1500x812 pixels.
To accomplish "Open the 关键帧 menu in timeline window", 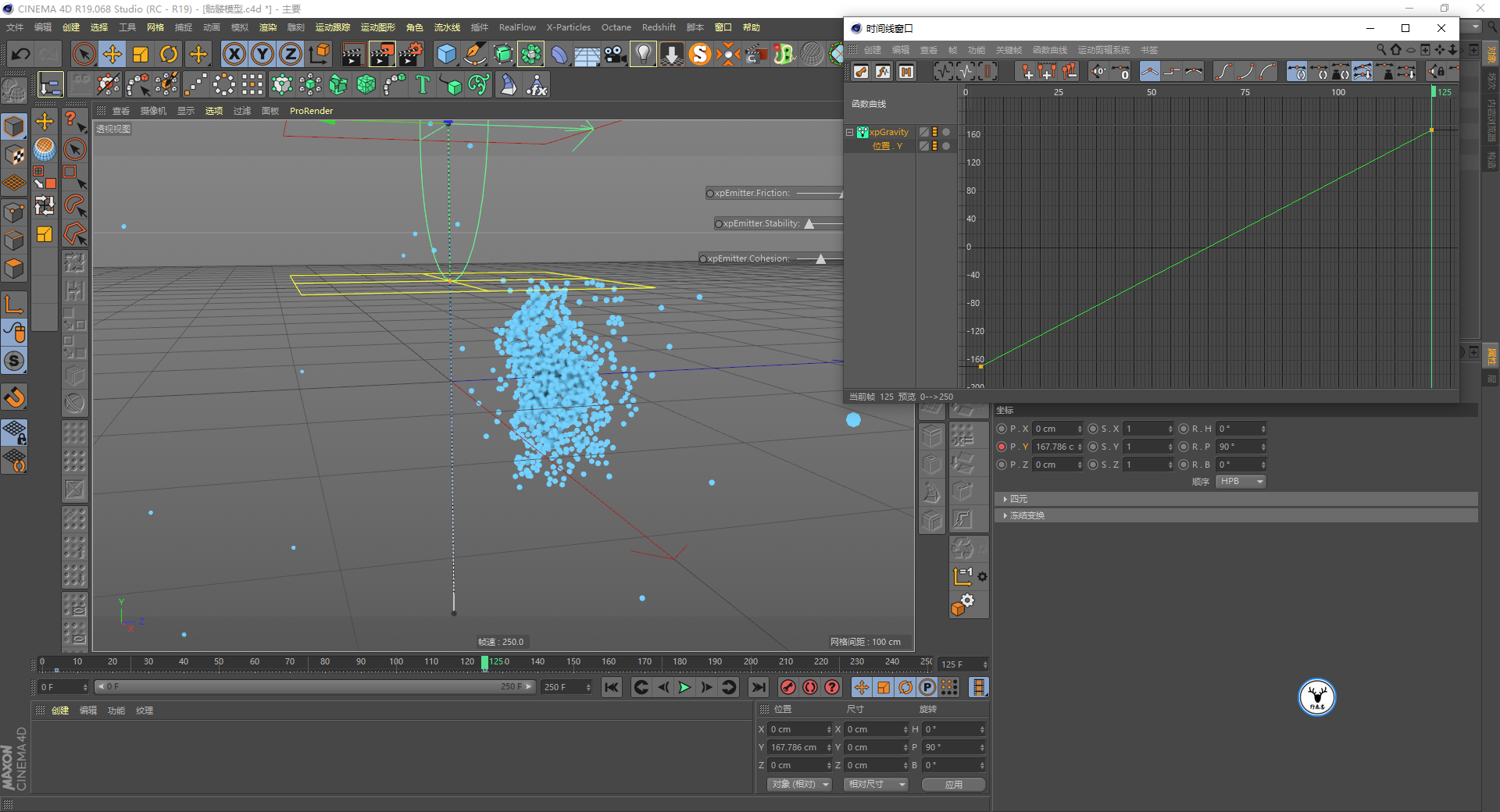I will [x=1009, y=50].
